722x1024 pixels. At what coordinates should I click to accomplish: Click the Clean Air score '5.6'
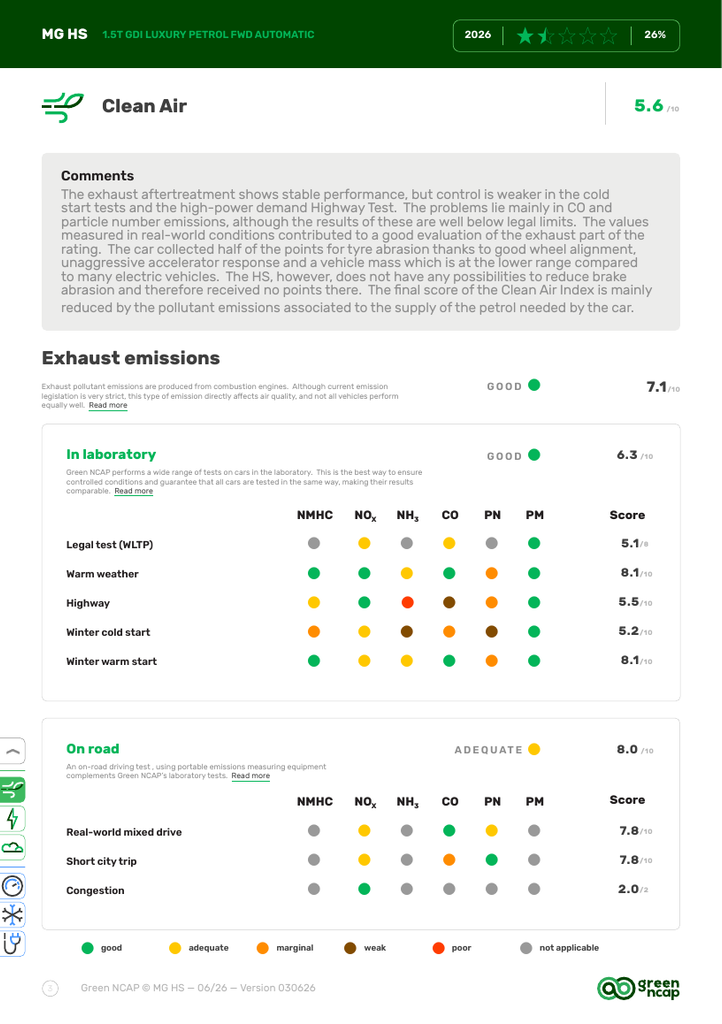point(649,106)
